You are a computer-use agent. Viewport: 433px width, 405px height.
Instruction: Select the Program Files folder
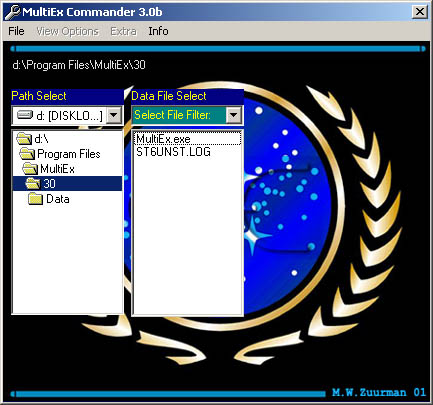(x=67, y=154)
